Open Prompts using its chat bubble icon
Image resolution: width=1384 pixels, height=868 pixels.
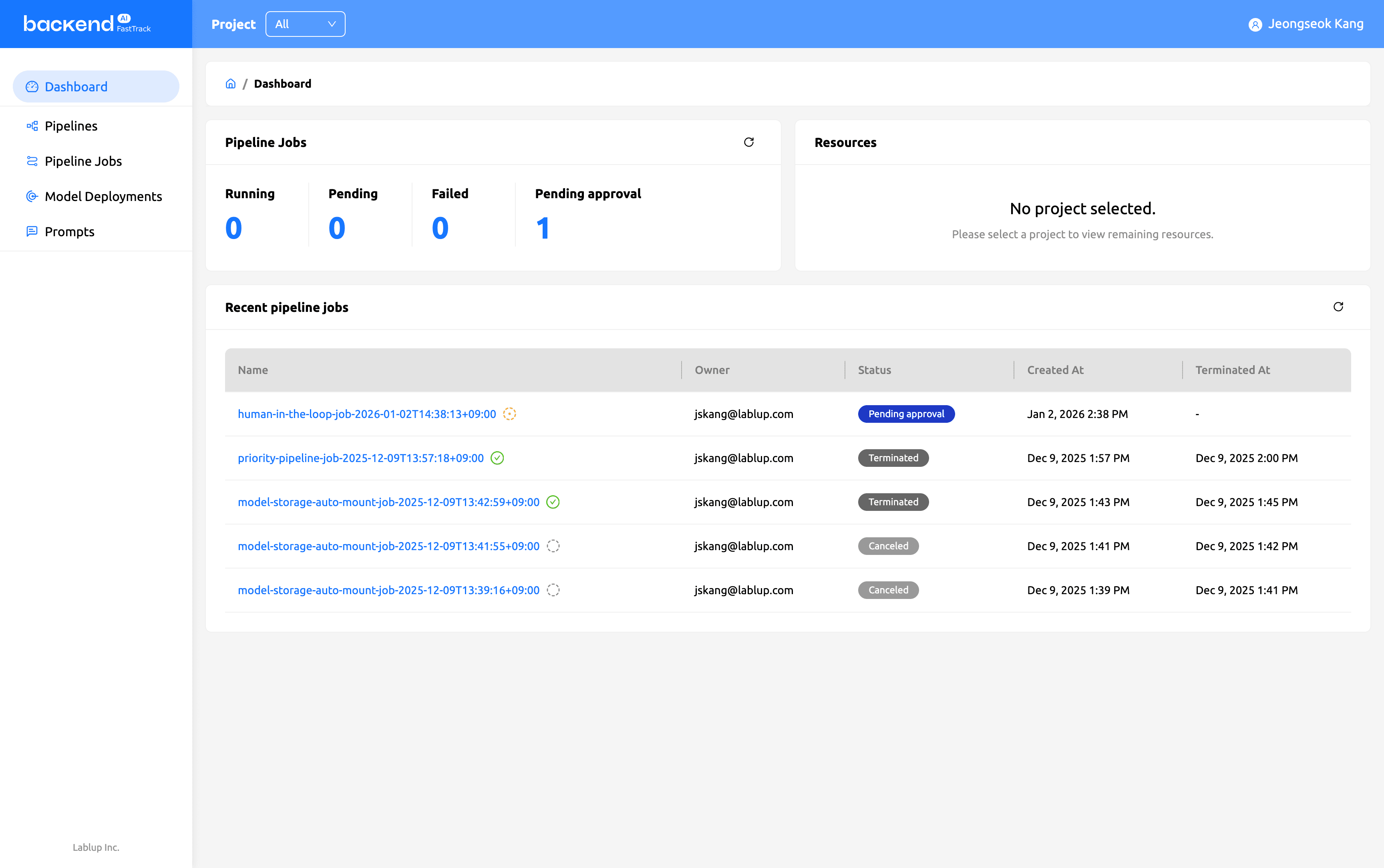pyautogui.click(x=32, y=231)
